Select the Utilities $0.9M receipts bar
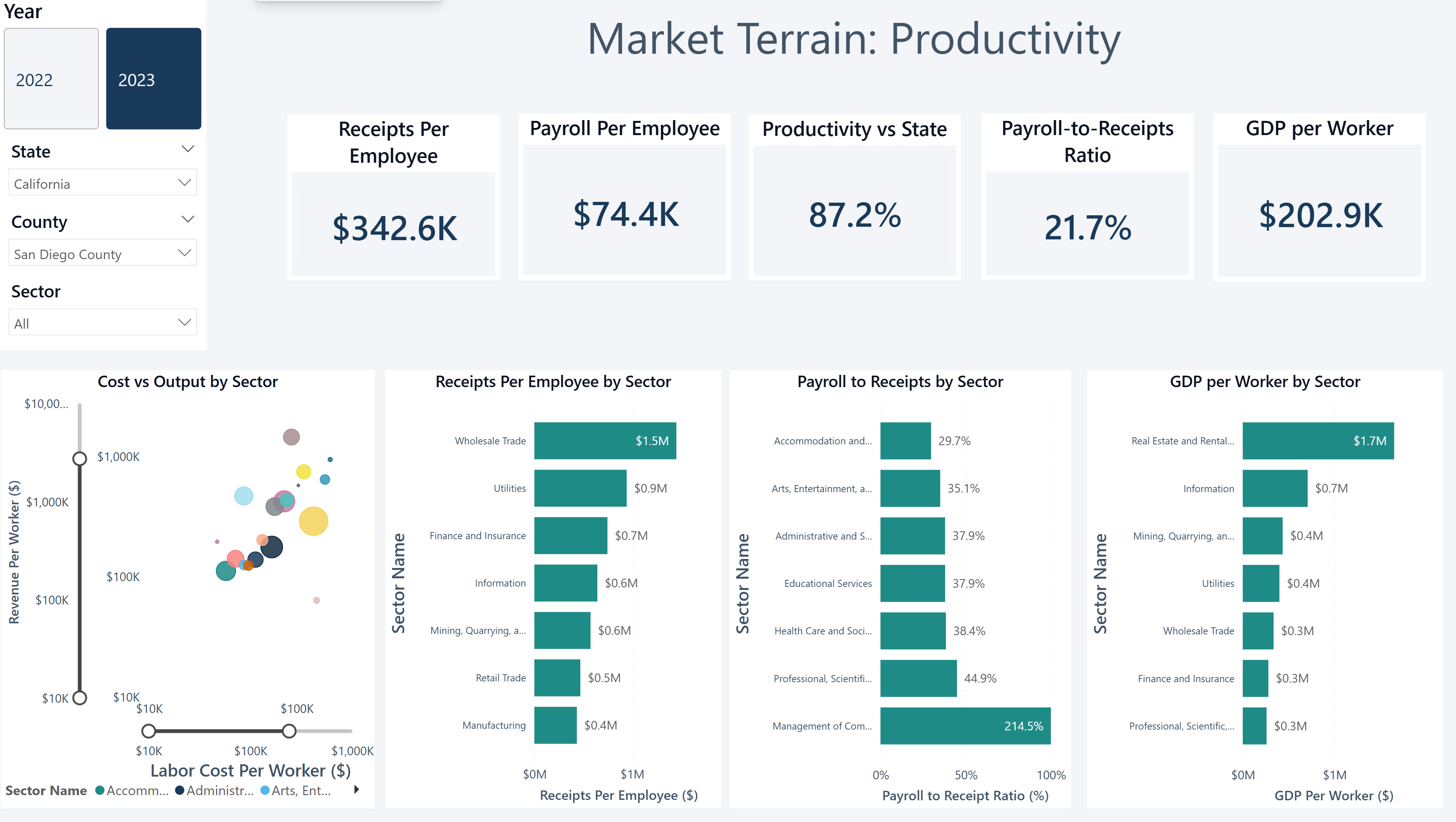Viewport: 1456px width, 822px height. click(580, 488)
